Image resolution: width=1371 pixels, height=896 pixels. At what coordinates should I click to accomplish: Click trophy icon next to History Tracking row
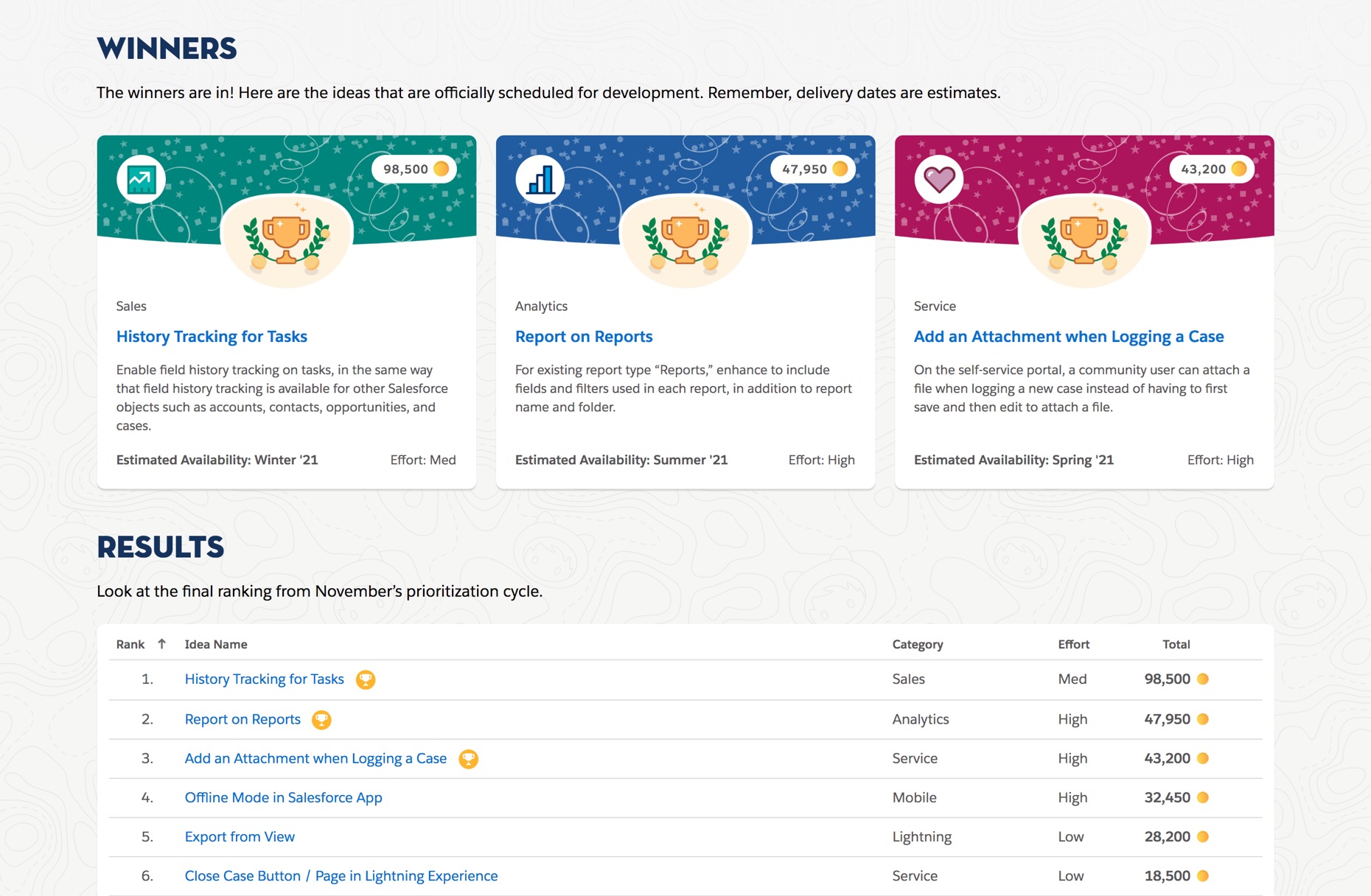pos(366,679)
